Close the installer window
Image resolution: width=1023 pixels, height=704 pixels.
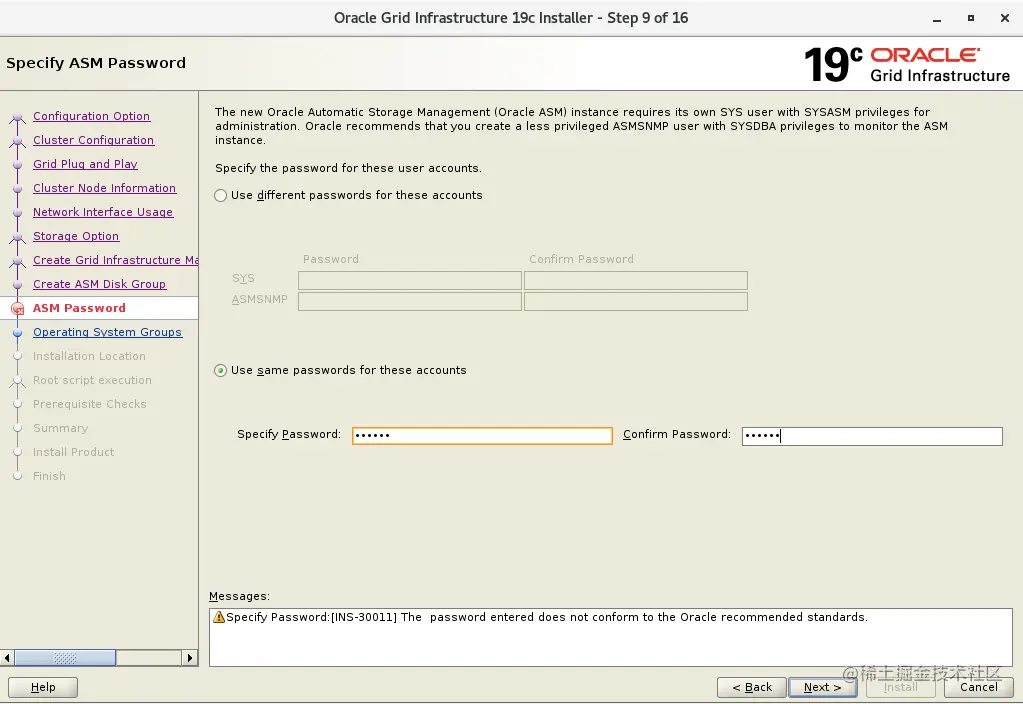1005,18
